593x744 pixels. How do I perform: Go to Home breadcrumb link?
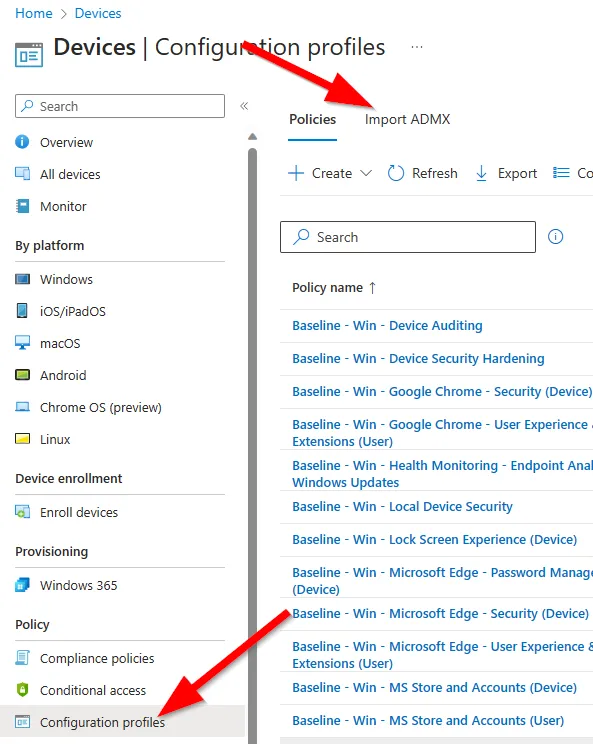[34, 13]
